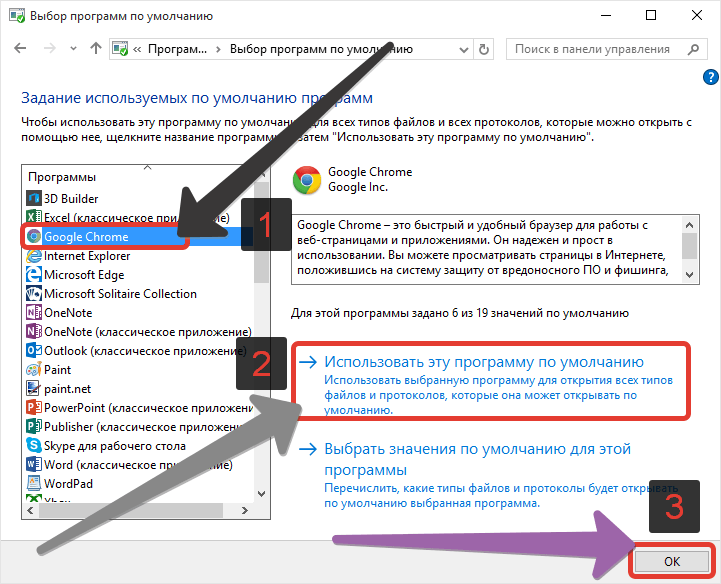
Task: Select the Microsoft Edge icon entry
Action: click(x=34, y=275)
